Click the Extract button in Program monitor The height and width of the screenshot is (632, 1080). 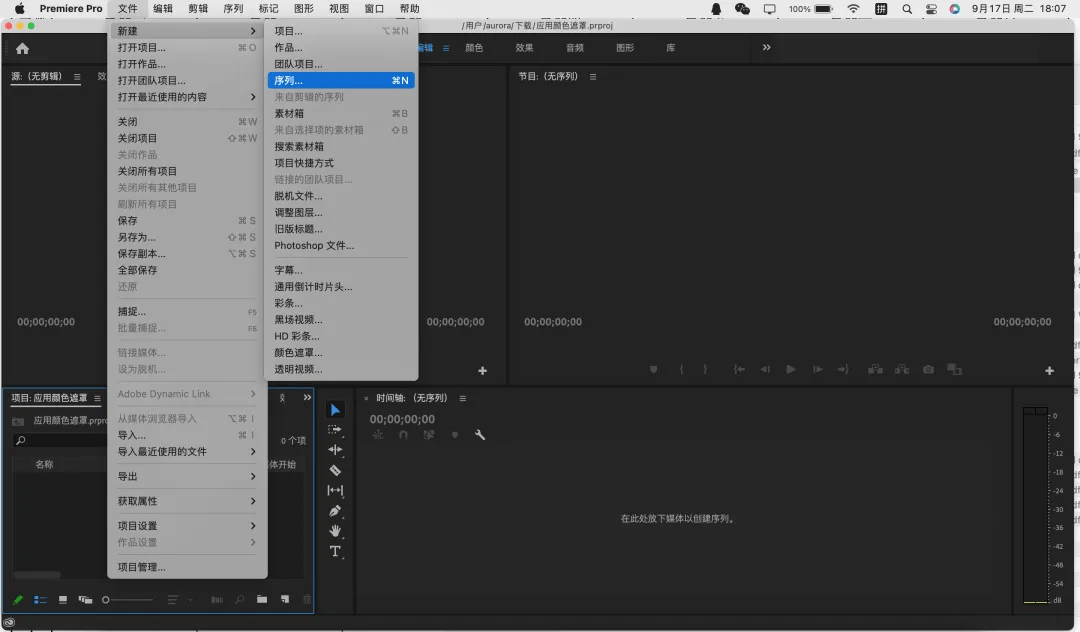902,370
